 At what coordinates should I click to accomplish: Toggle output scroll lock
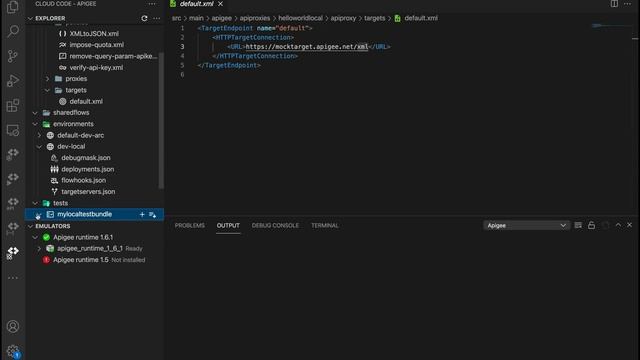591,225
